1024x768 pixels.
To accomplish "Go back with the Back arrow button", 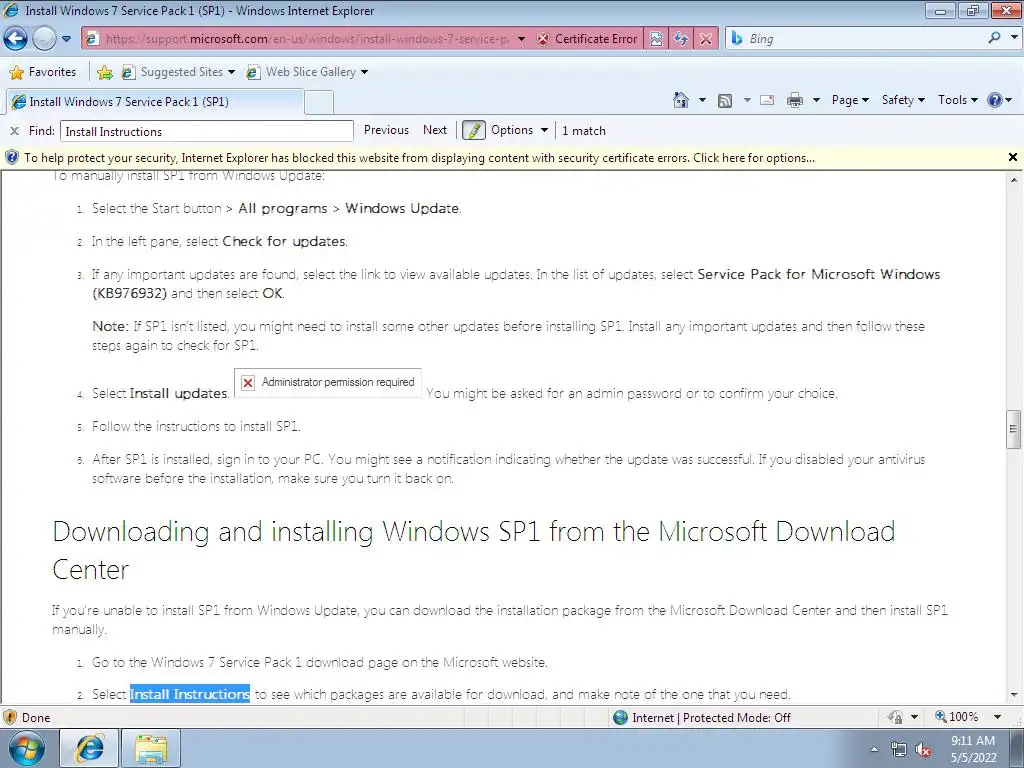I will click(15, 39).
